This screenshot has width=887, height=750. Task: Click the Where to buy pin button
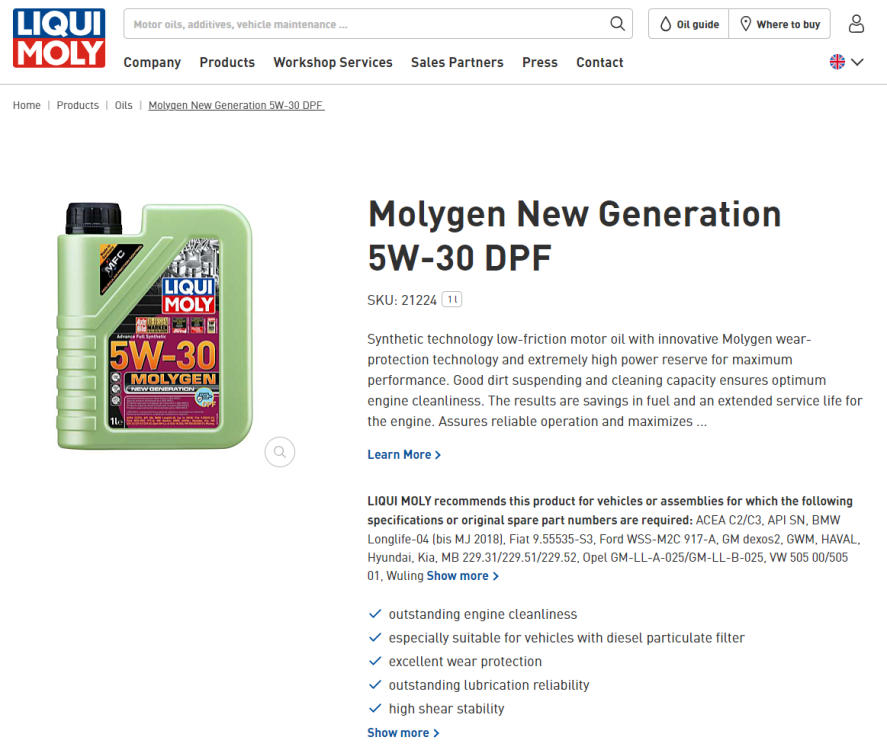coord(780,24)
